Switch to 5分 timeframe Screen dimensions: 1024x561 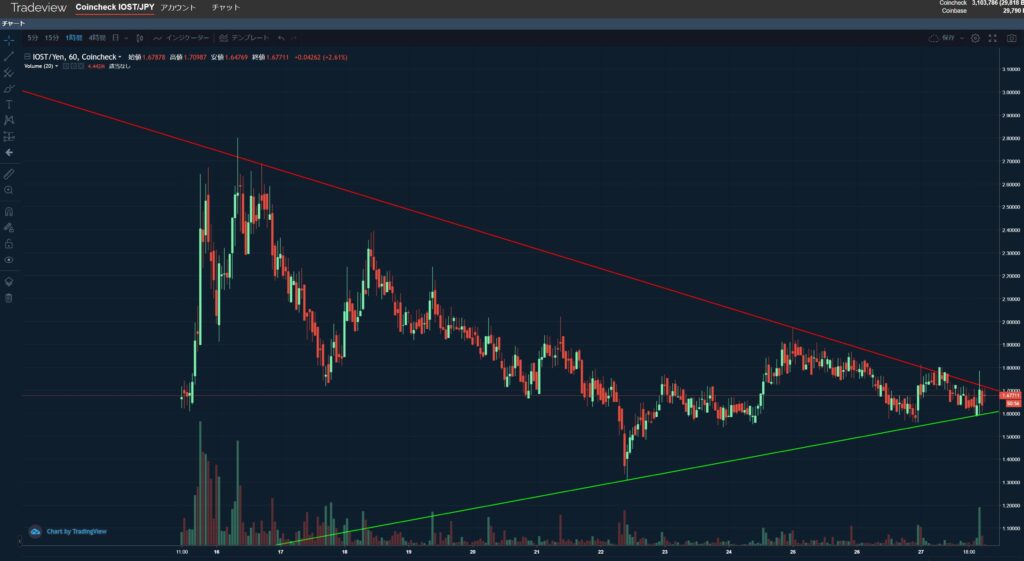[33, 38]
